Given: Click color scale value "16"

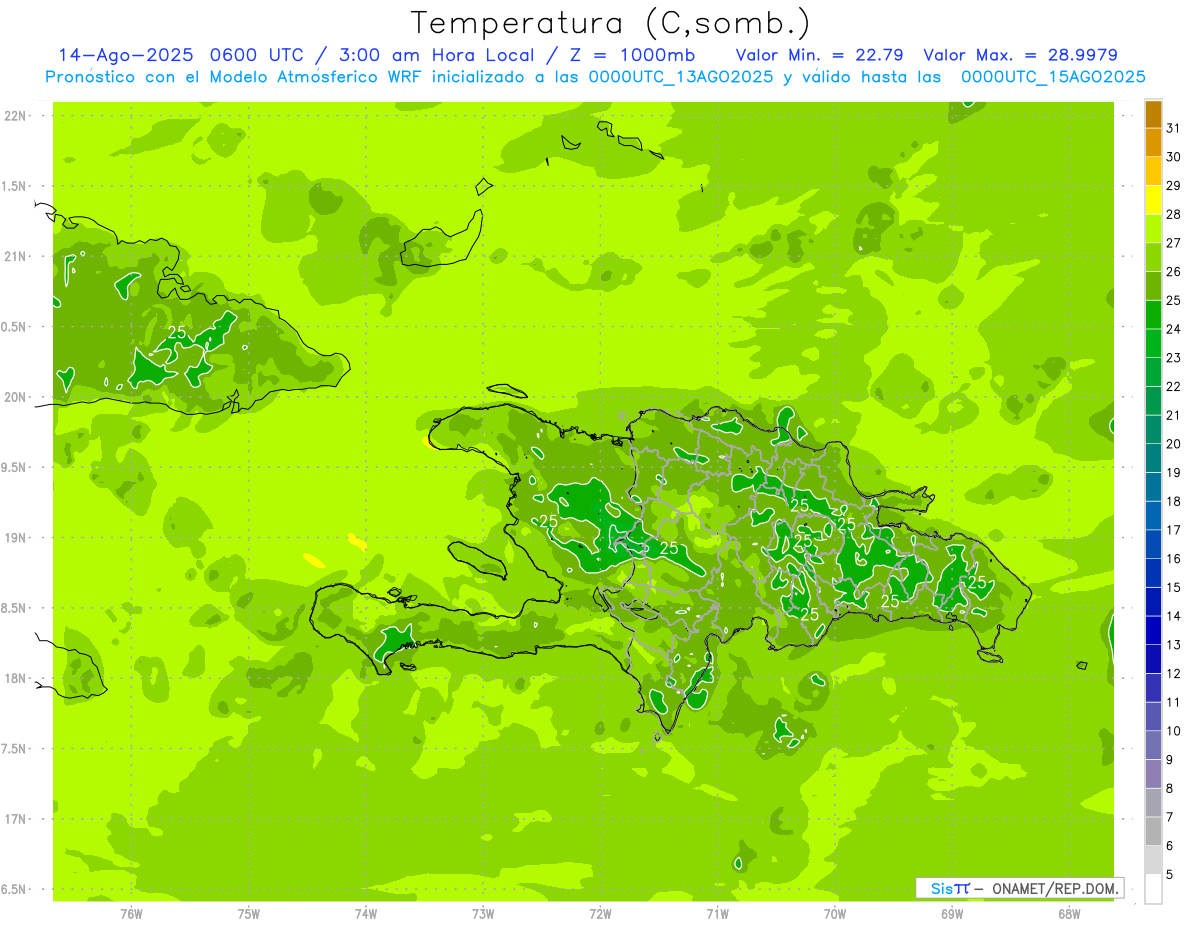Looking at the screenshot, I should [x=1174, y=559].
